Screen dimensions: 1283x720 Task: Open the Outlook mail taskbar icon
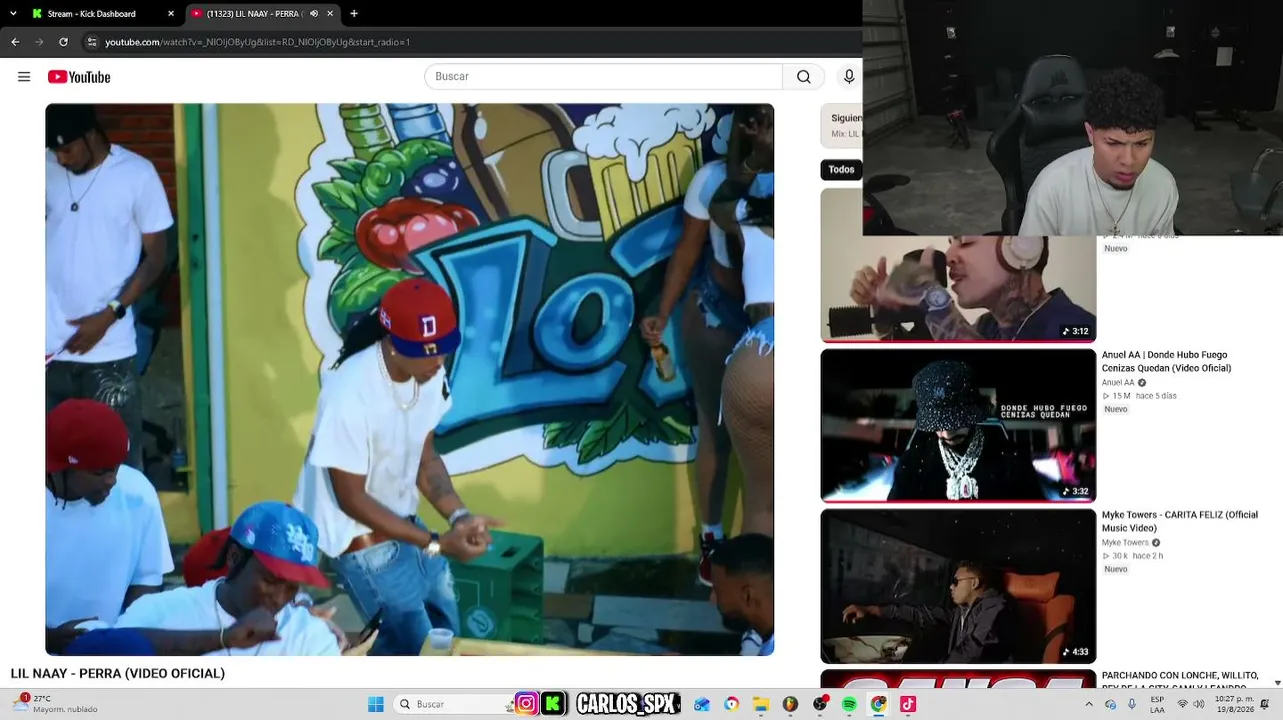click(x=702, y=704)
